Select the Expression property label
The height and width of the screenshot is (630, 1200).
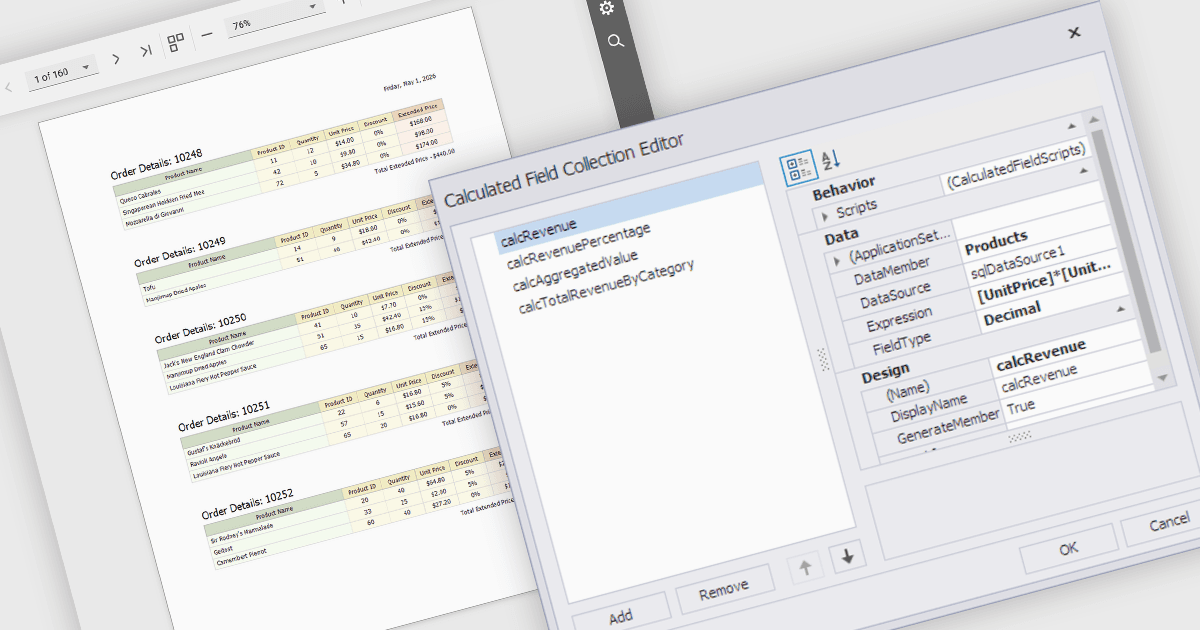pos(899,320)
